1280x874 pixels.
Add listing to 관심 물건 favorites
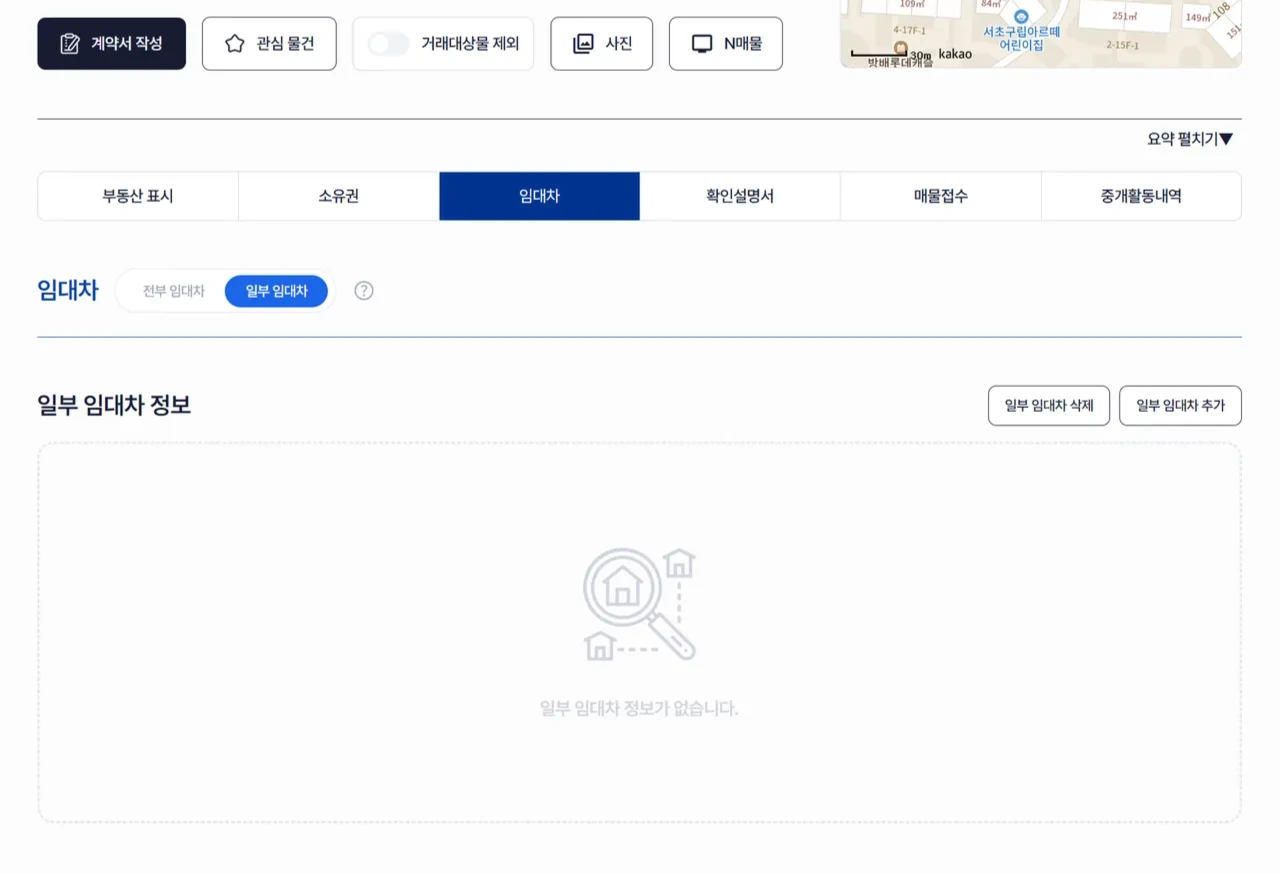[269, 43]
